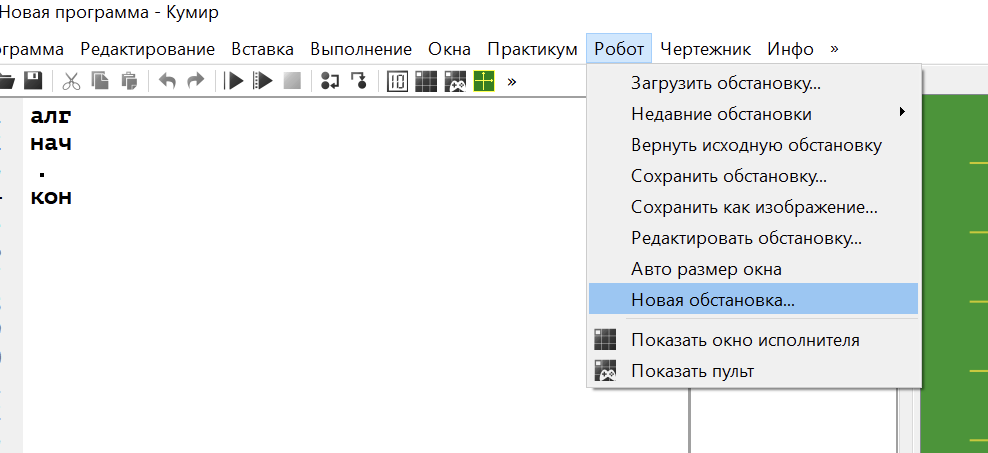
Task: Select Показать окно исполнителя menu entry
Action: point(754,340)
